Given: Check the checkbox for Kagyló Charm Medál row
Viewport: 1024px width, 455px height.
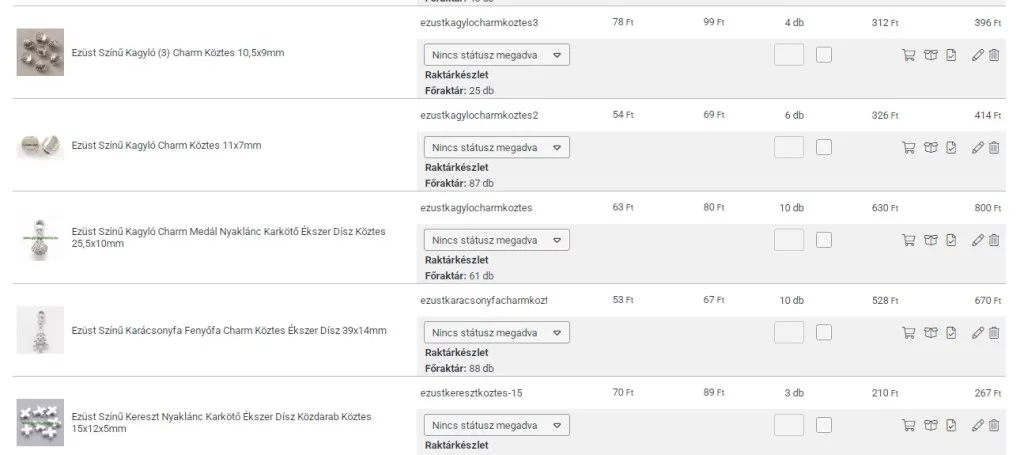Looking at the screenshot, I should [x=824, y=240].
